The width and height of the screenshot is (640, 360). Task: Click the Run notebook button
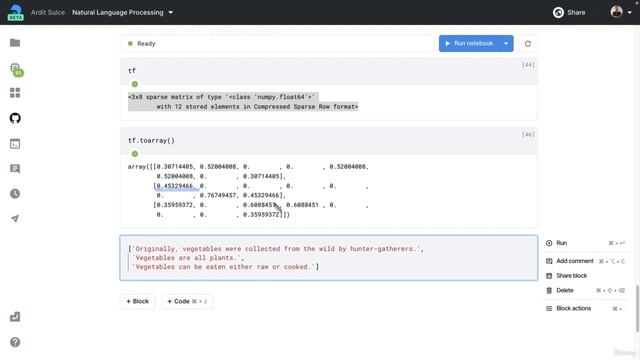(x=469, y=44)
